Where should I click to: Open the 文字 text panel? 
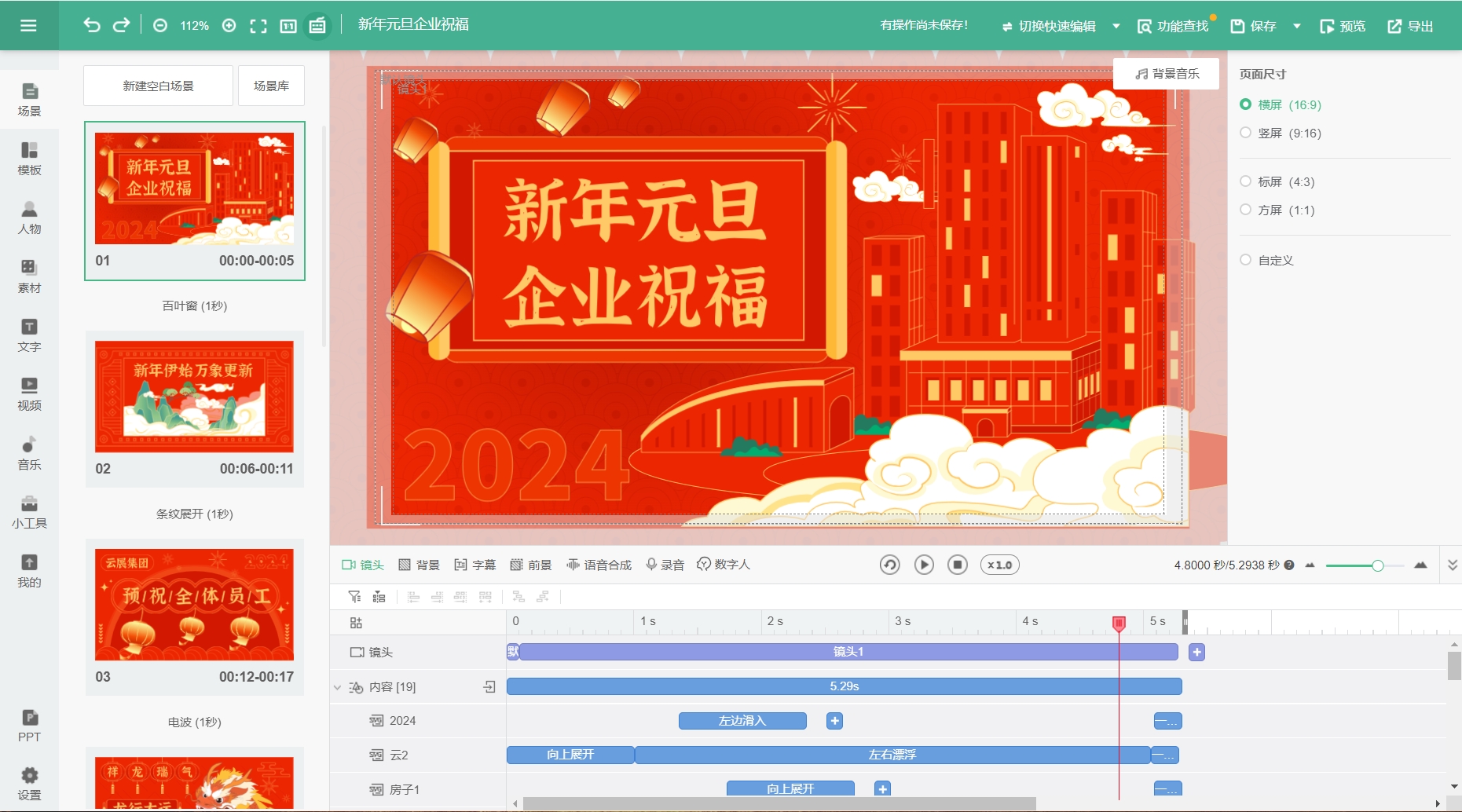click(29, 335)
